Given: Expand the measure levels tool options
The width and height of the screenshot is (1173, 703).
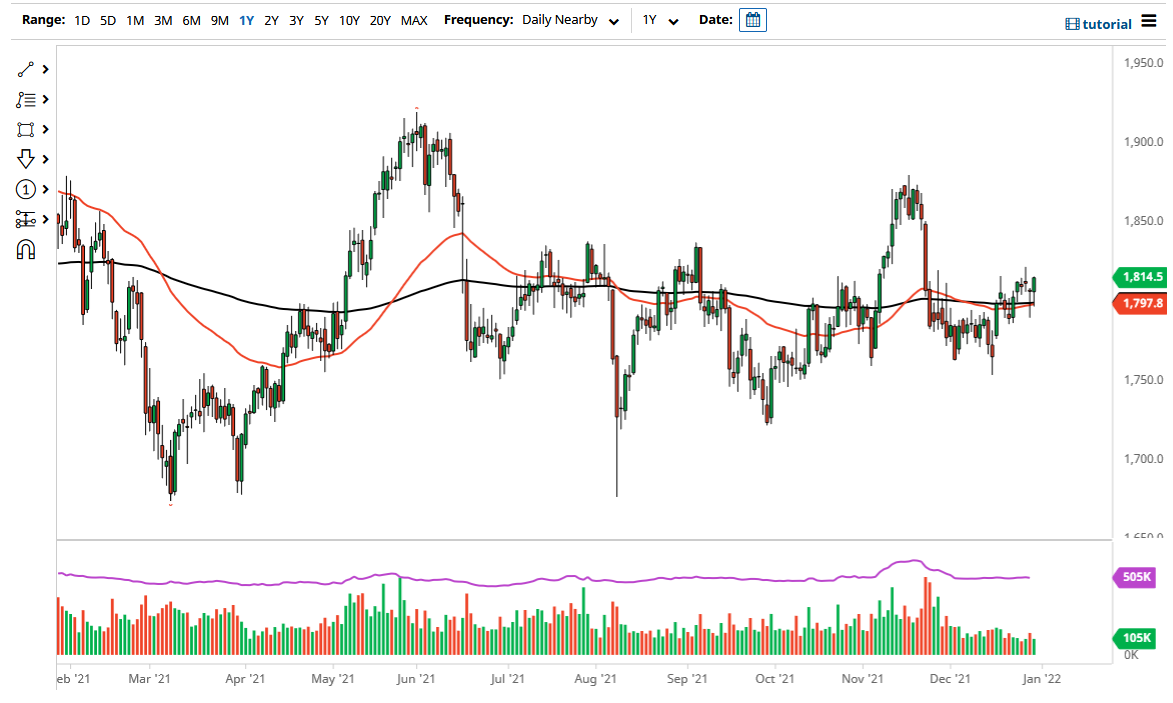Looking at the screenshot, I should (x=46, y=219).
